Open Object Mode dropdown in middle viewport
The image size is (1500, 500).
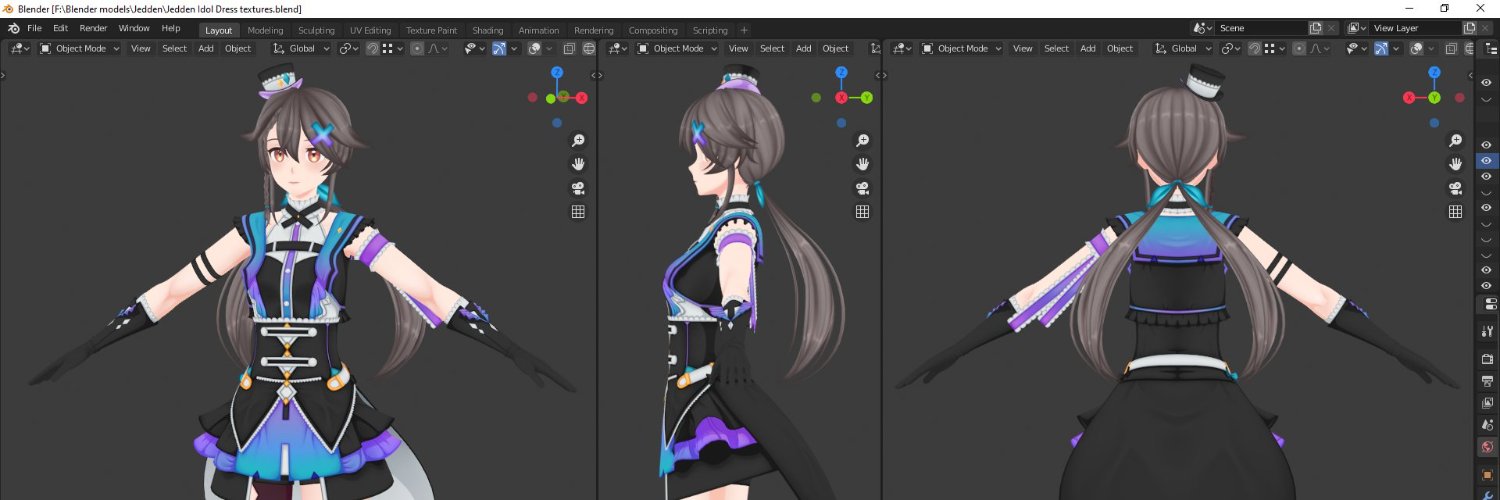[677, 48]
